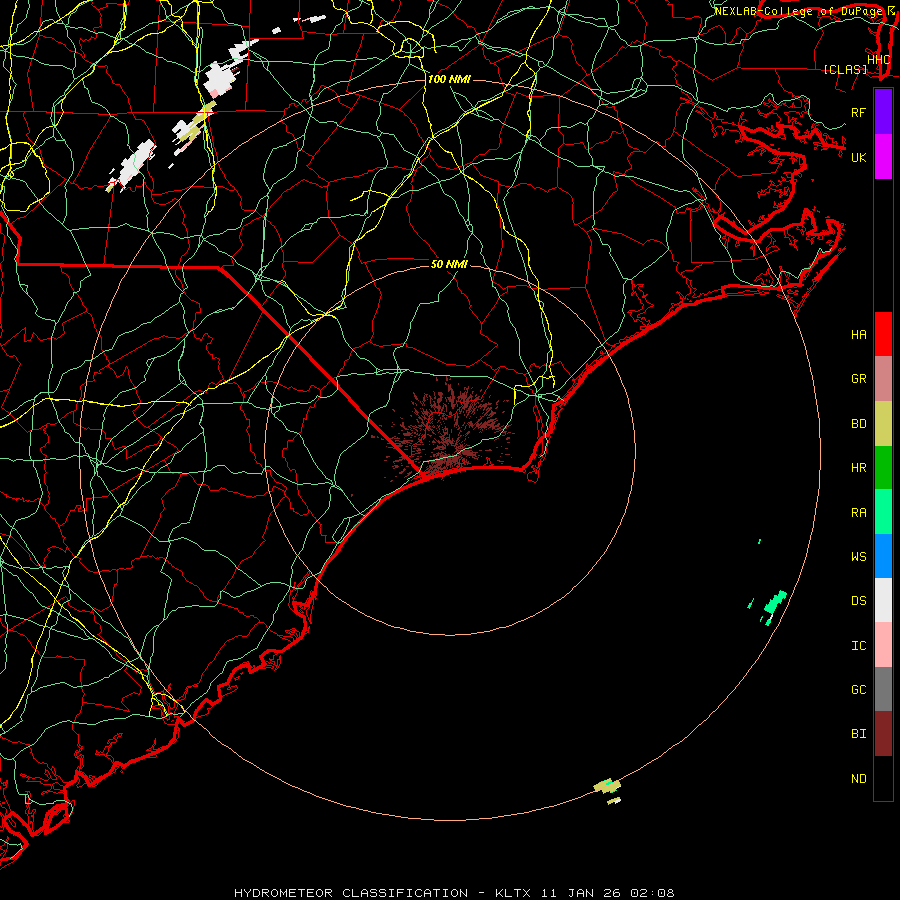Screen dimensions: 900x900
Task: Click the 'GR' legend label
Action: coord(859,379)
